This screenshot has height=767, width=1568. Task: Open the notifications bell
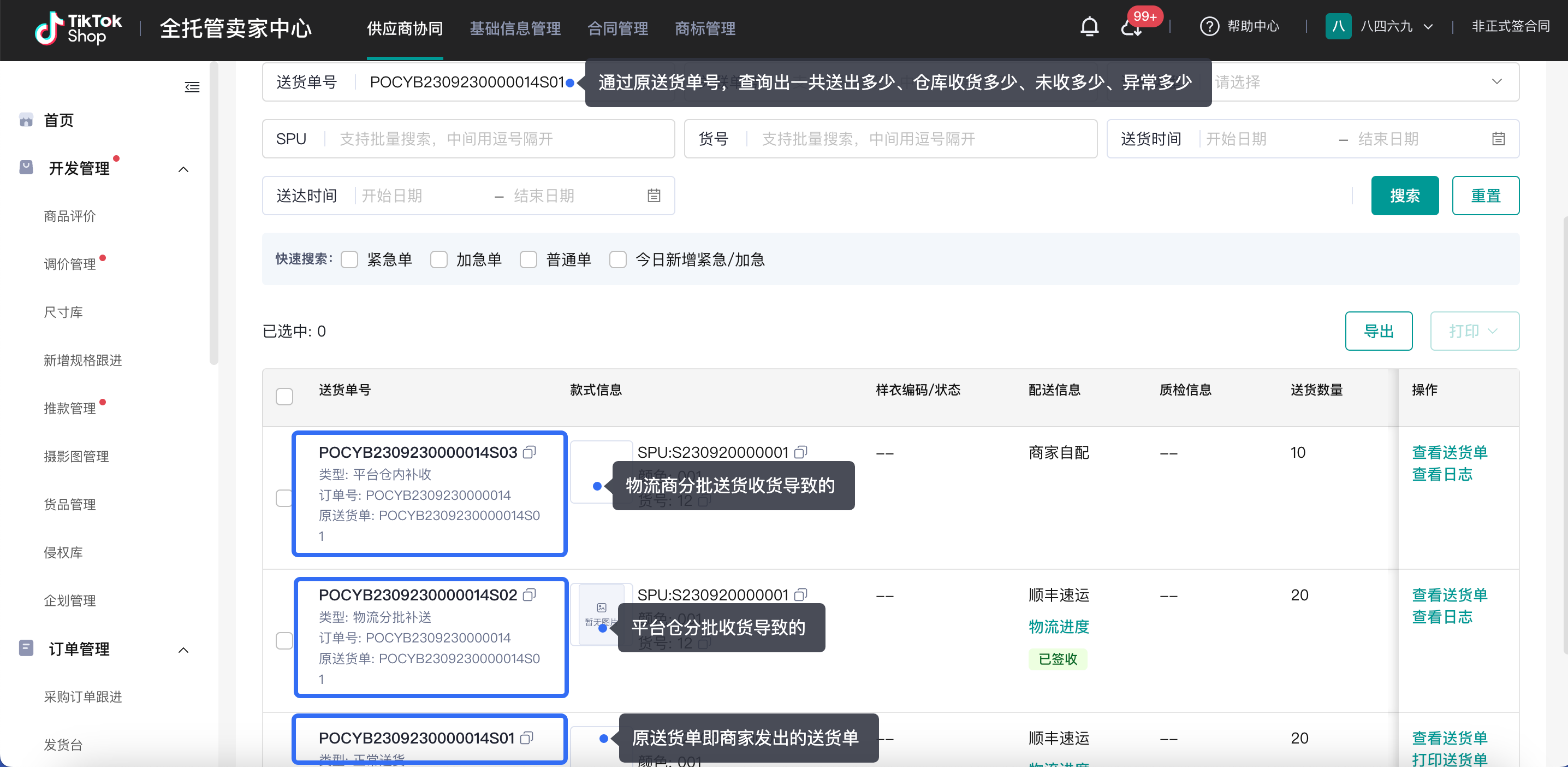(1089, 26)
